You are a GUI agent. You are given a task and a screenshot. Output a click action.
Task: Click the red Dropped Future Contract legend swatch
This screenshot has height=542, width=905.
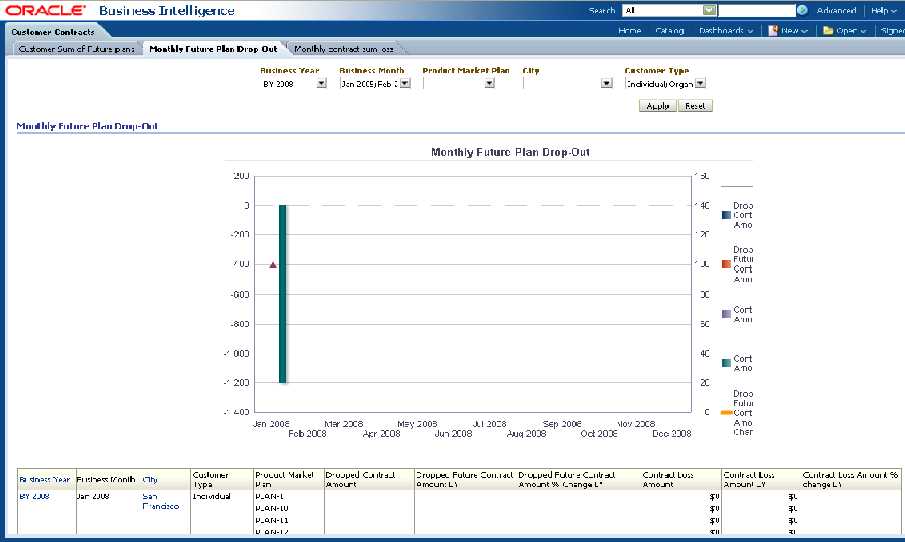[727, 264]
